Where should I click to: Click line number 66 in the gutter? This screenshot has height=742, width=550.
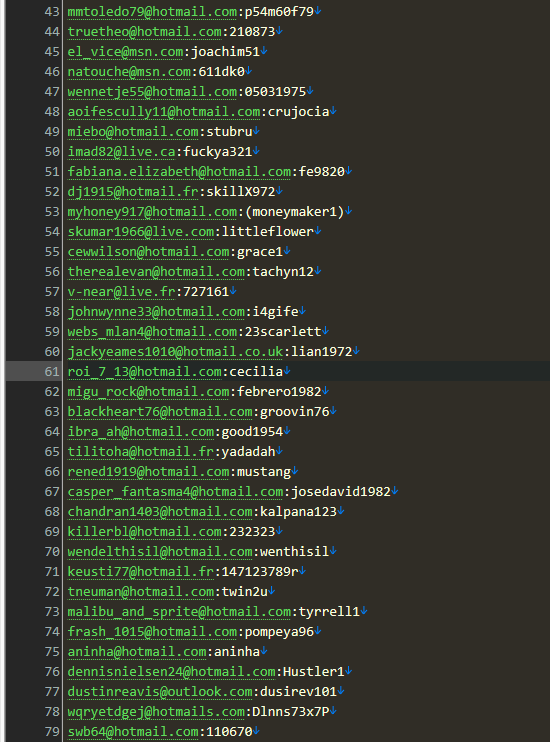(52, 472)
